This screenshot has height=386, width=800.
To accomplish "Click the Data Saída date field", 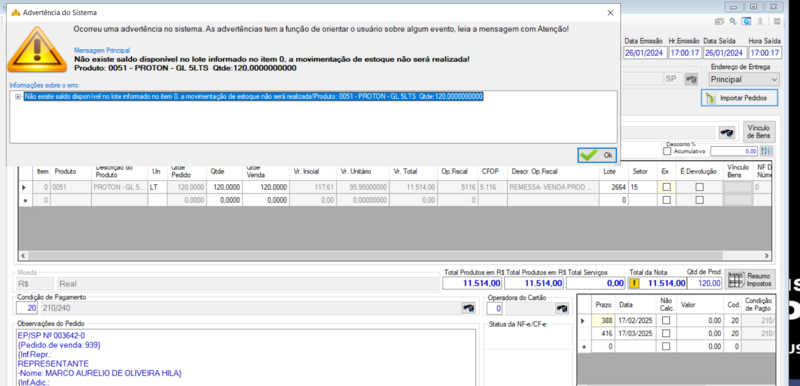I will point(723,53).
